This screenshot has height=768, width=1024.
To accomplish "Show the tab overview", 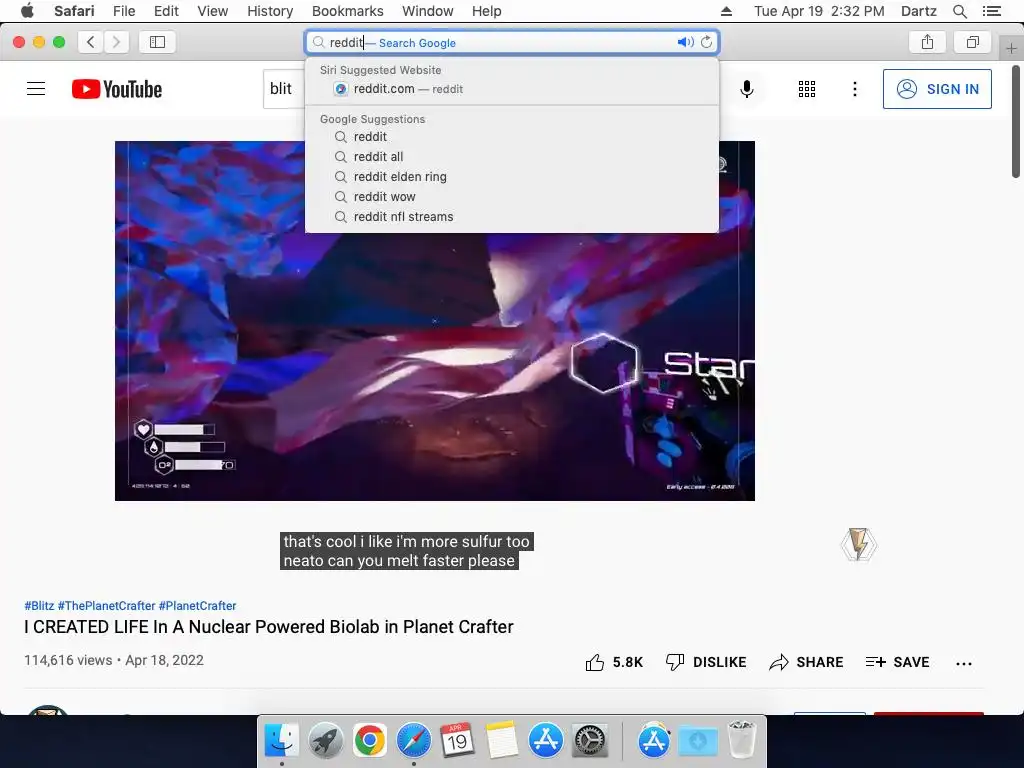I will tap(972, 42).
